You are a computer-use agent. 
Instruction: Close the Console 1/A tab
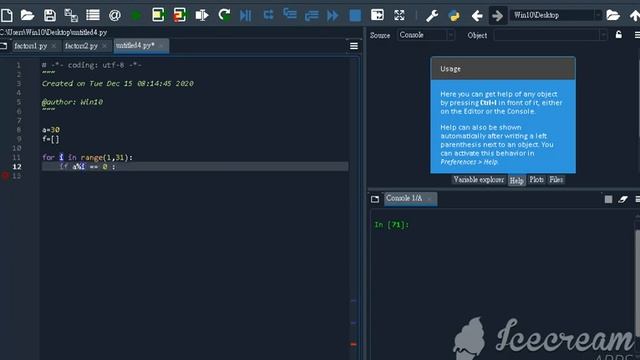click(x=430, y=199)
